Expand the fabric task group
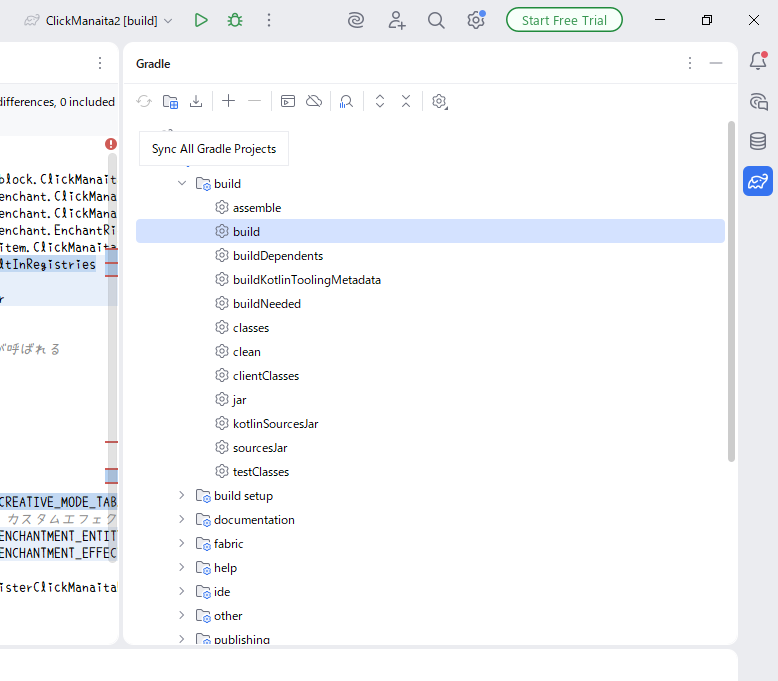 (182, 544)
